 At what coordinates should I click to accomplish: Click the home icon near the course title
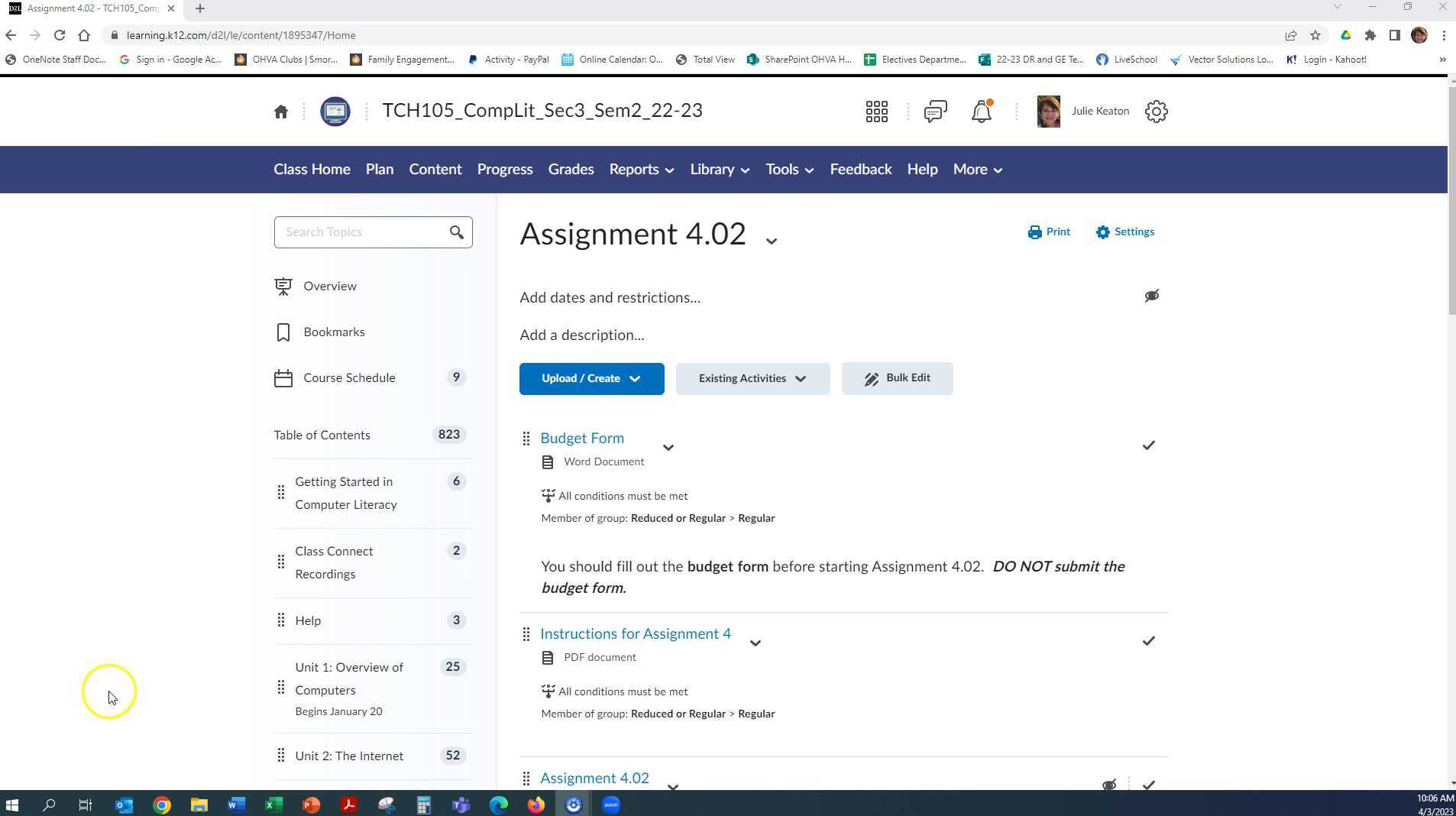pos(280,111)
